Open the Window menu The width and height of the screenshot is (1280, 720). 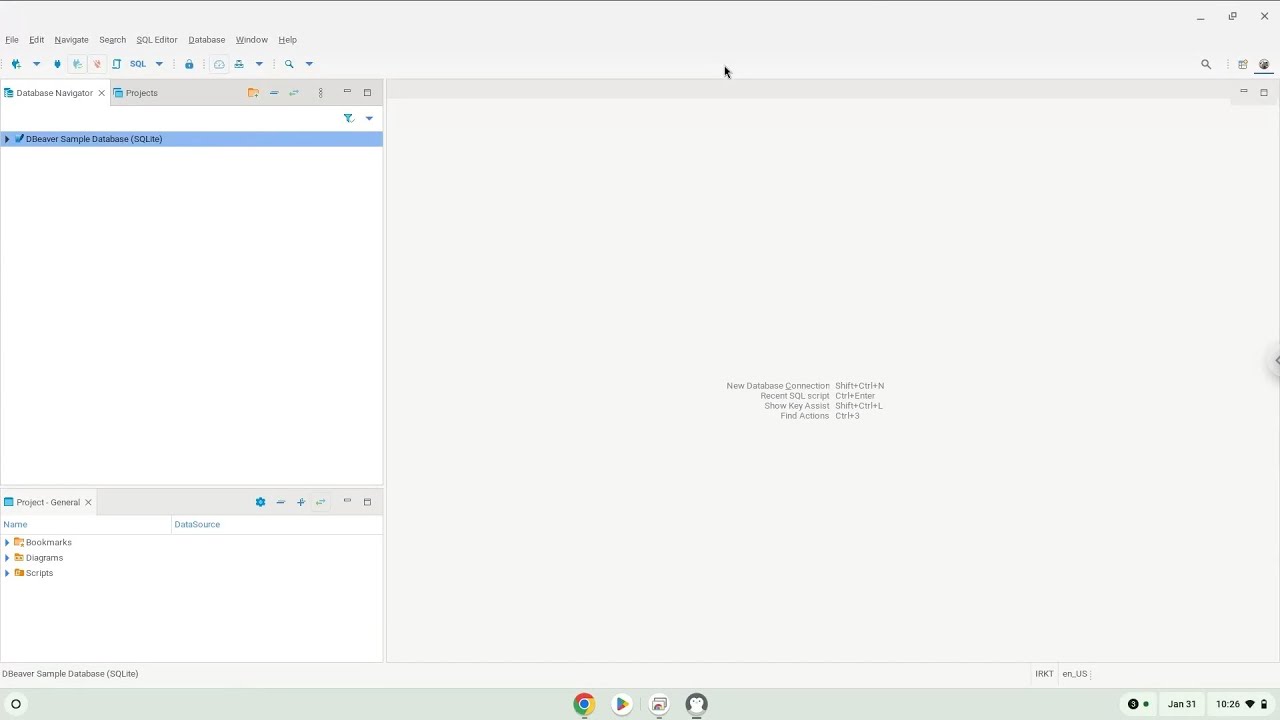pos(251,40)
